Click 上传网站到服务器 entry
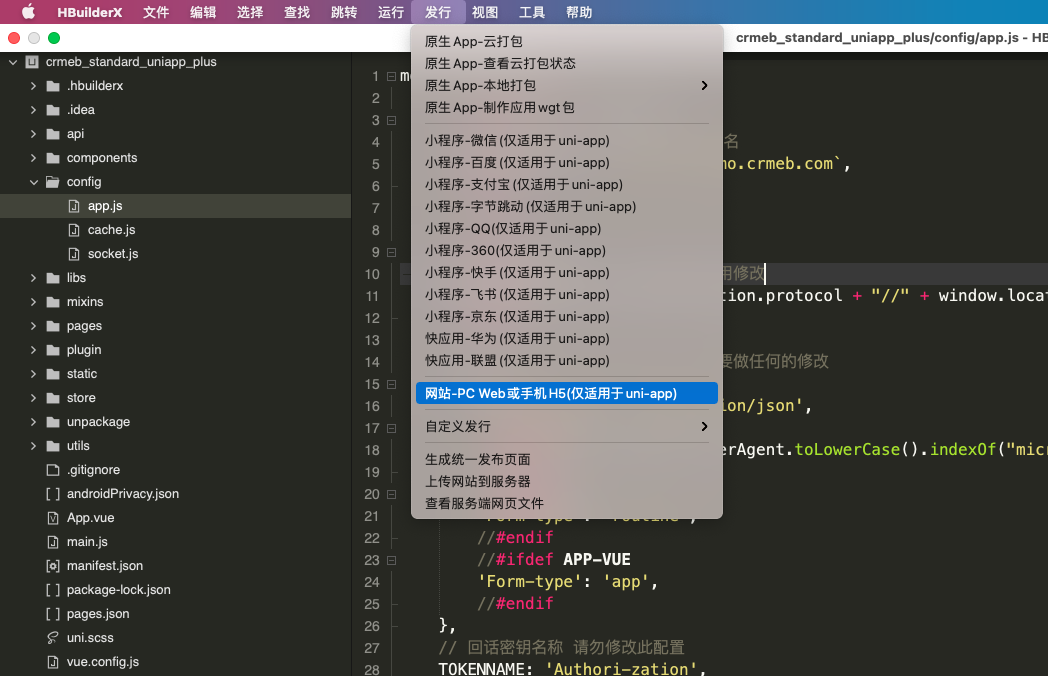The image size is (1048, 676). pyautogui.click(x=476, y=481)
